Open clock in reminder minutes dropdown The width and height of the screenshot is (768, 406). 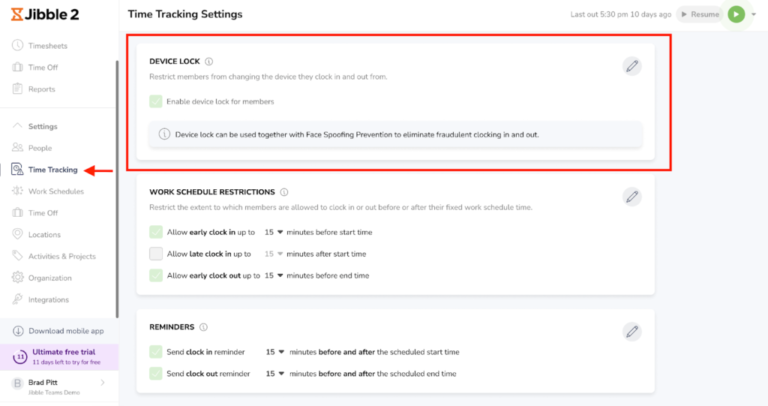pos(275,352)
